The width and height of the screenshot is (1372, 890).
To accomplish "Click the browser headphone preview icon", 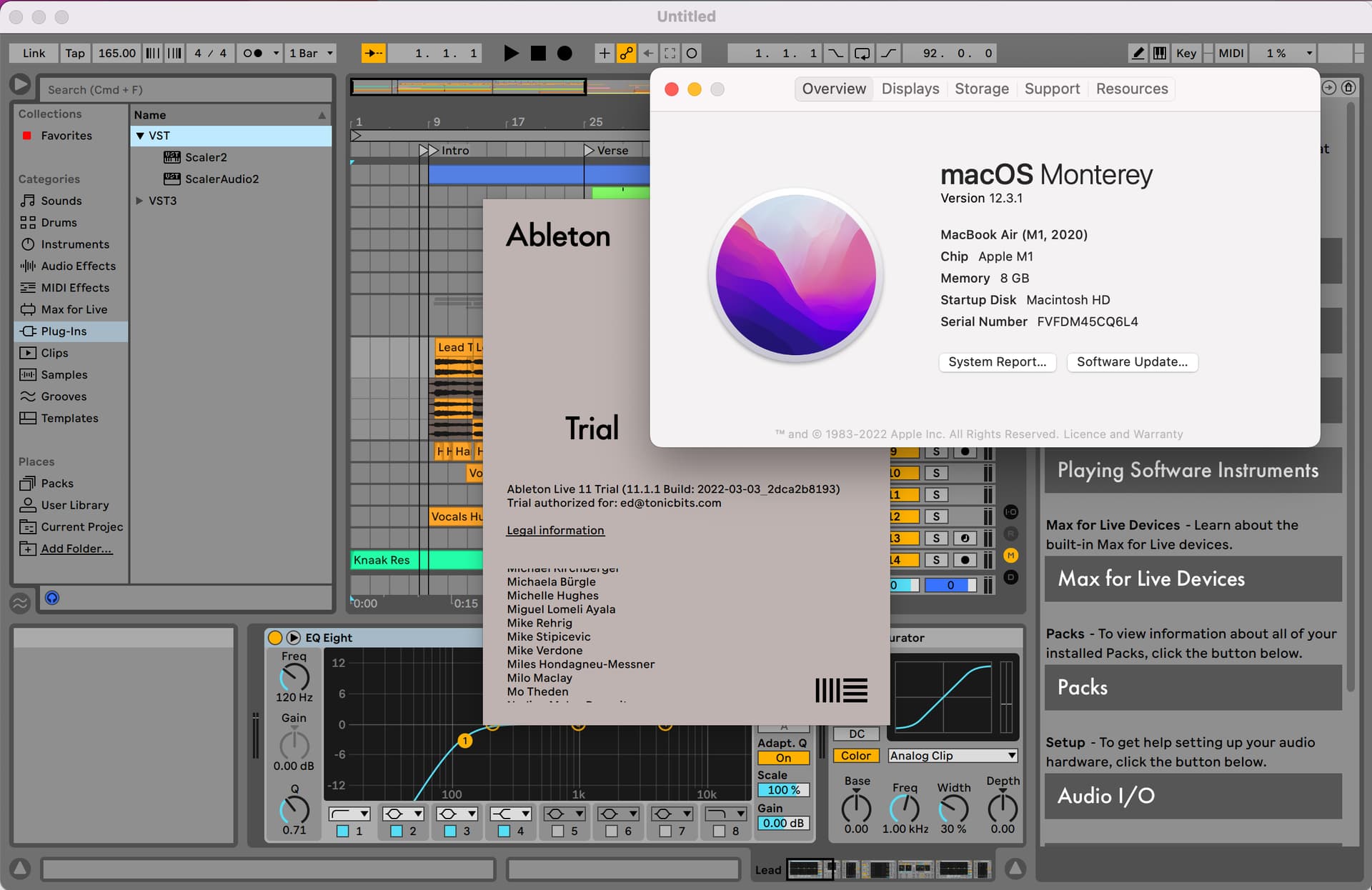I will [x=52, y=598].
